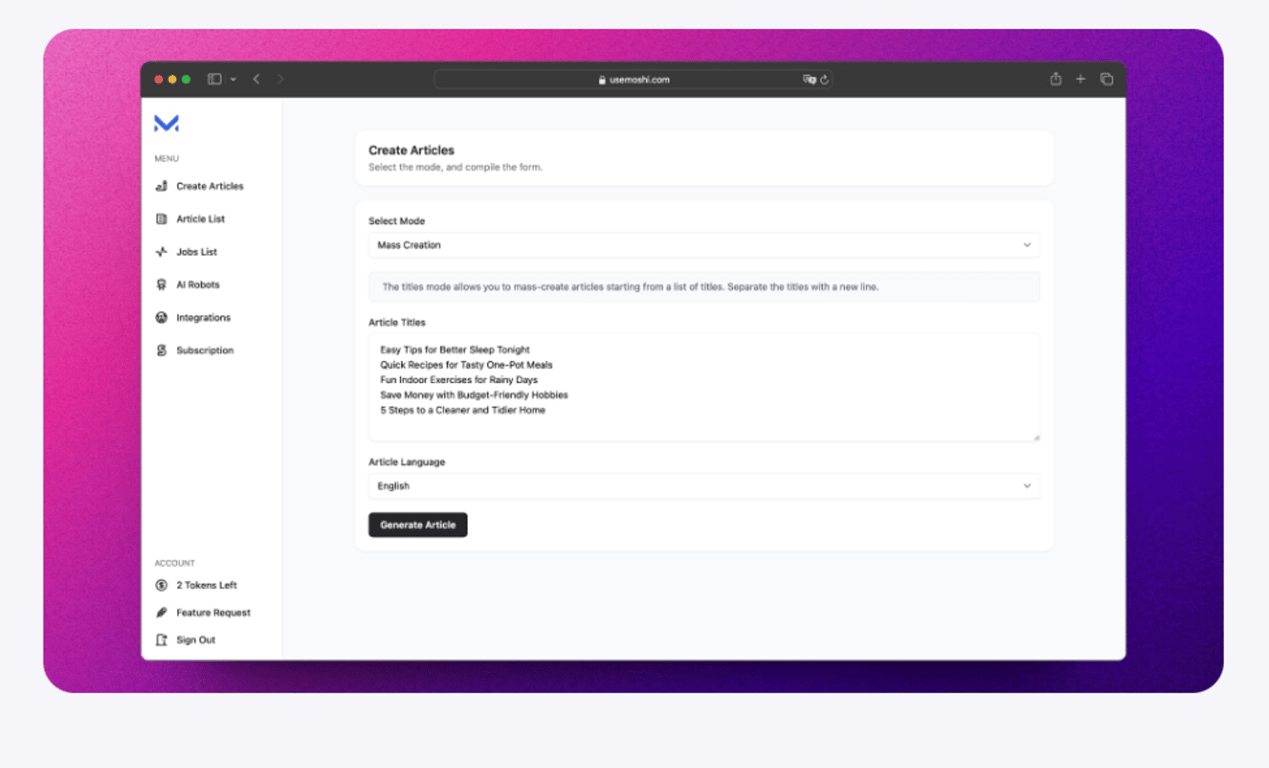Click the Create Articles sidebar icon

coord(161,186)
